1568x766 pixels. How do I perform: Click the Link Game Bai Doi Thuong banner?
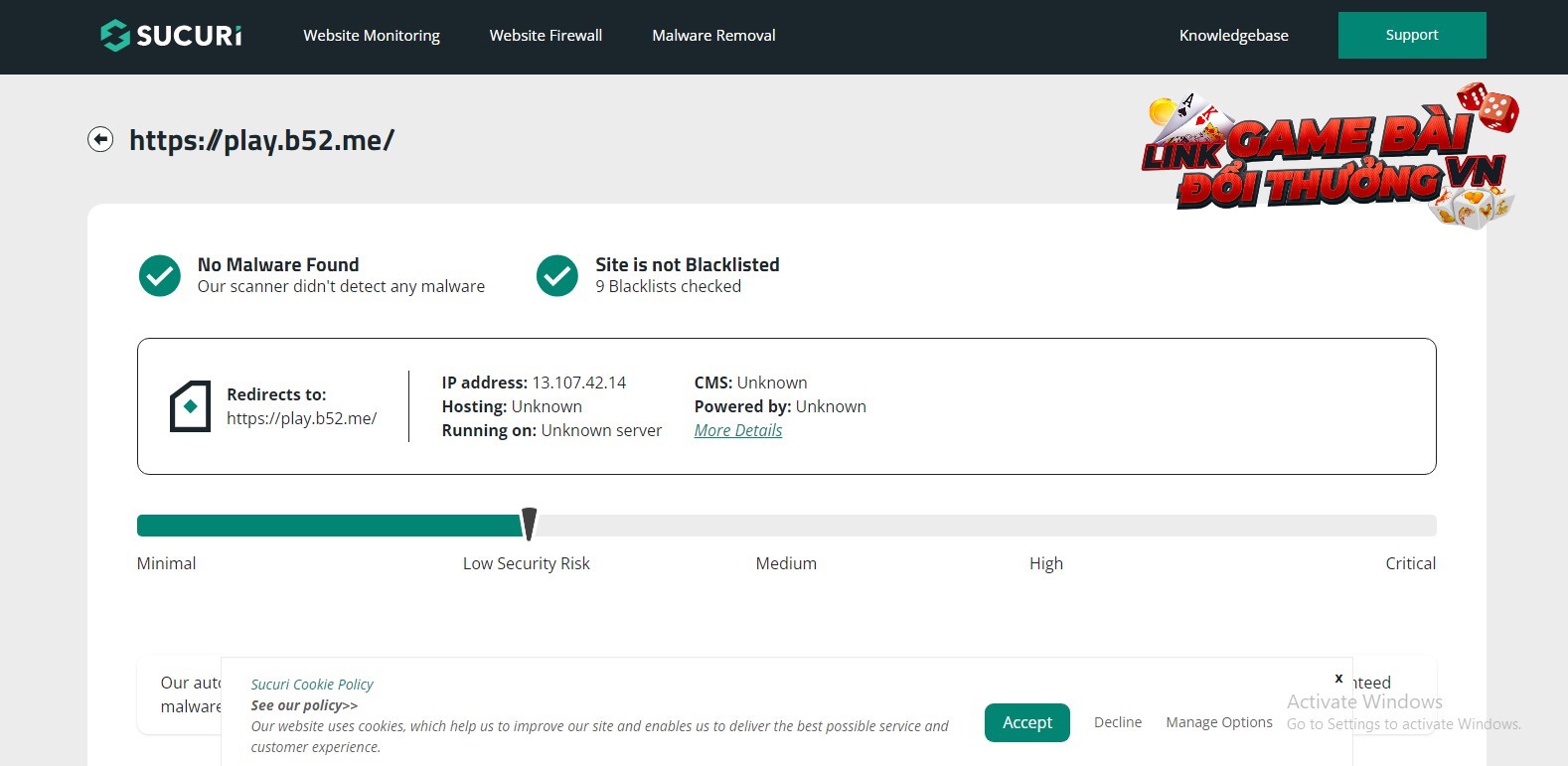1331,156
